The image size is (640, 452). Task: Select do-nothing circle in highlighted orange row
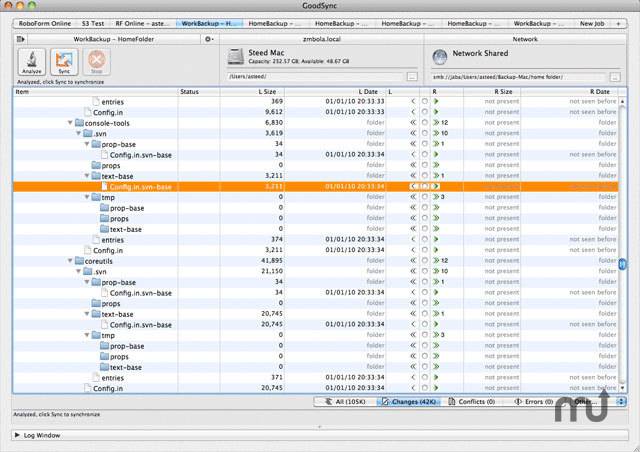point(425,186)
